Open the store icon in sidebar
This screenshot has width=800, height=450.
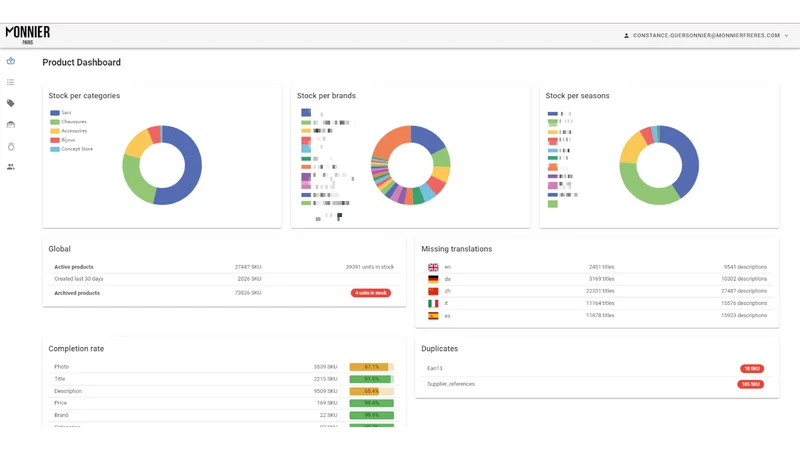point(11,124)
